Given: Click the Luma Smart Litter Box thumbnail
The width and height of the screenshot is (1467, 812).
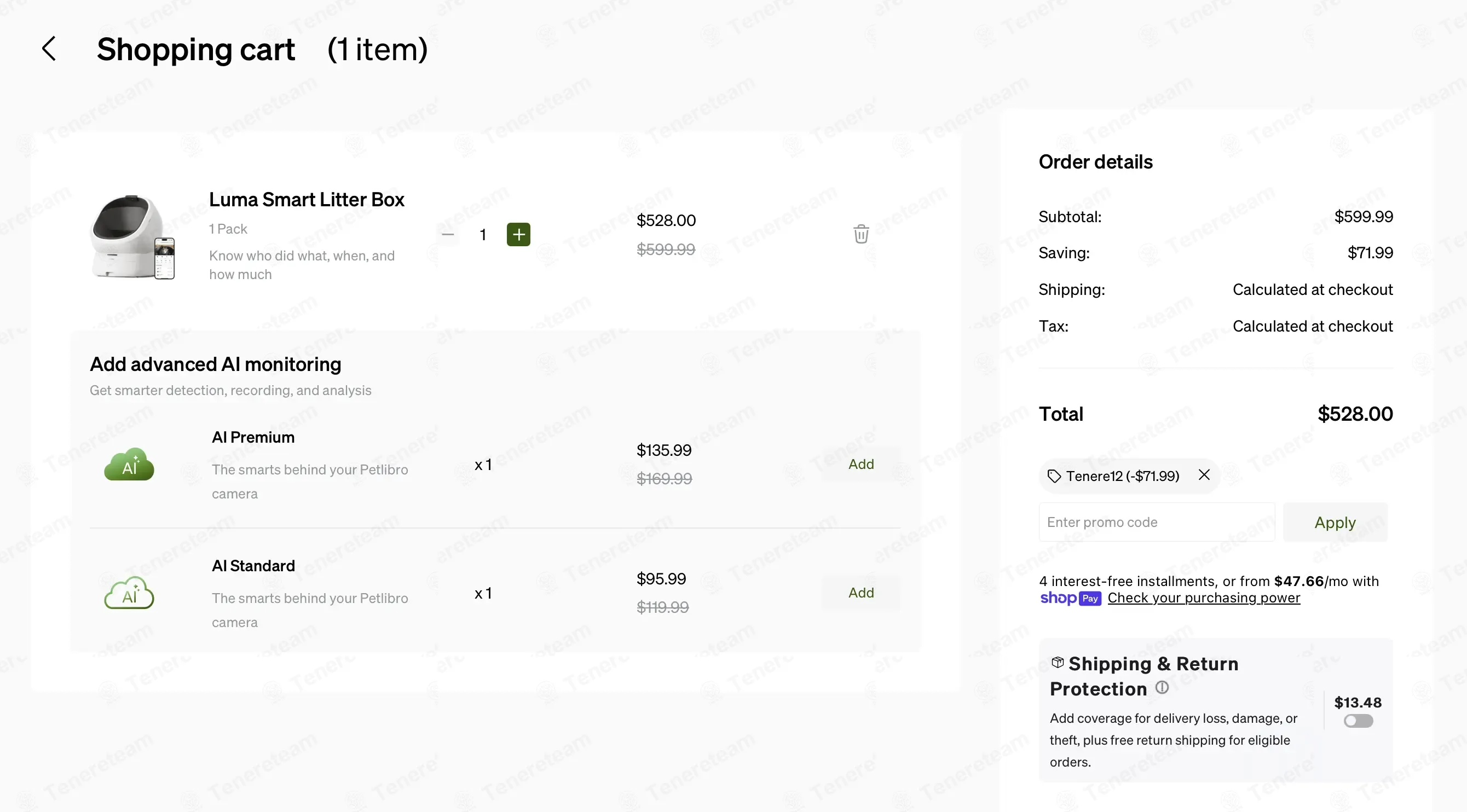Looking at the screenshot, I should 132,237.
